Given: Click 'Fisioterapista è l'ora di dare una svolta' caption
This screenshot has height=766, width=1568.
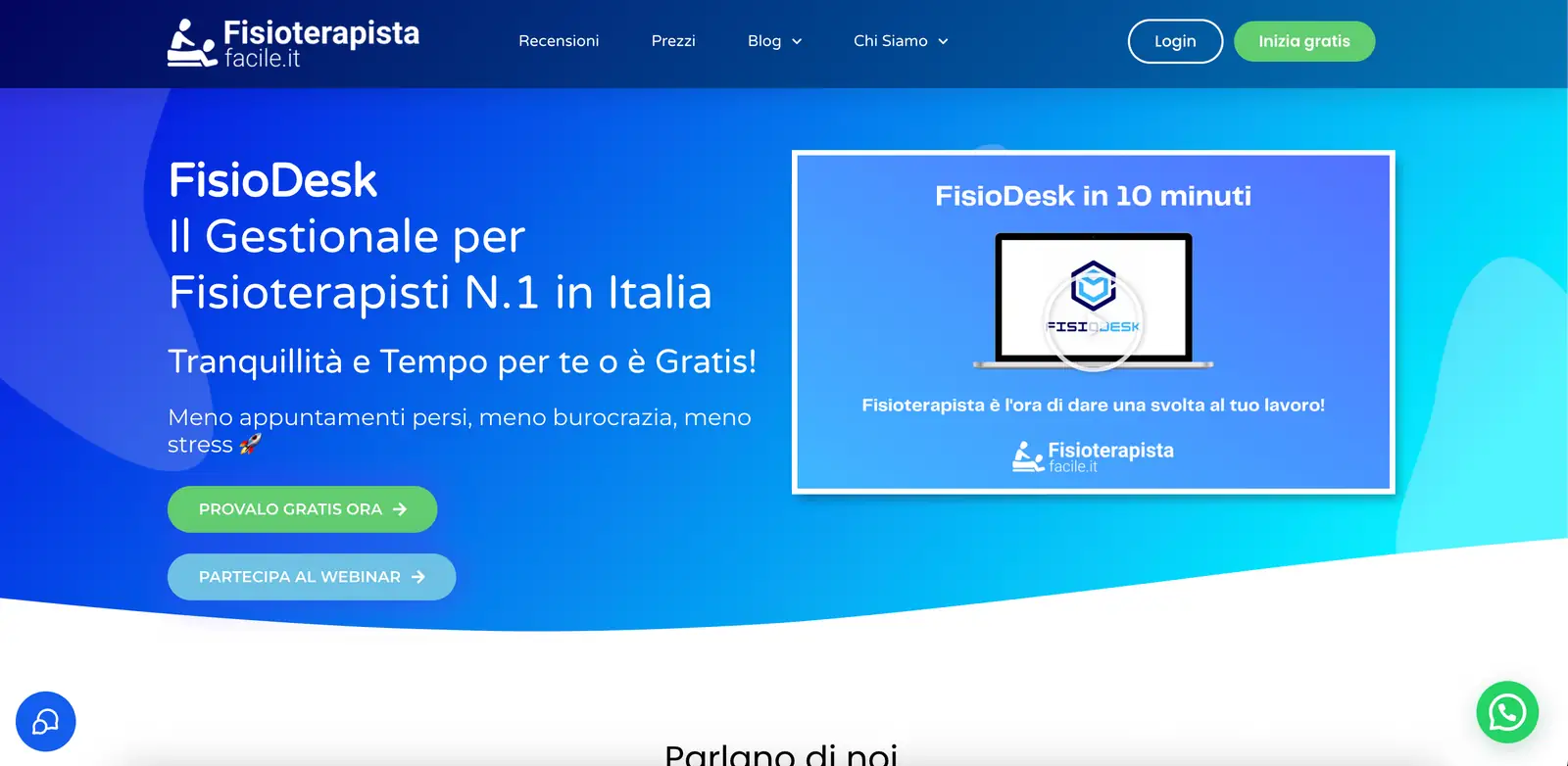Looking at the screenshot, I should coord(1094,405).
